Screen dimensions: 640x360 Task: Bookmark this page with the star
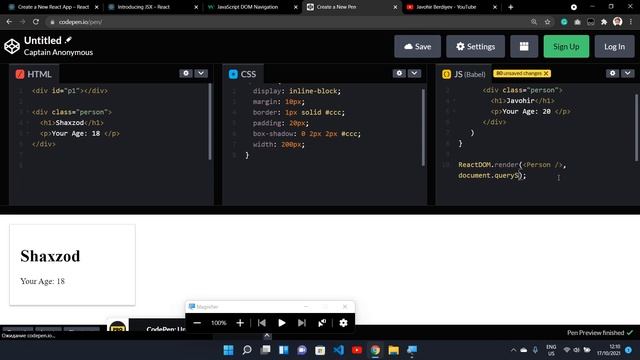(x=547, y=22)
